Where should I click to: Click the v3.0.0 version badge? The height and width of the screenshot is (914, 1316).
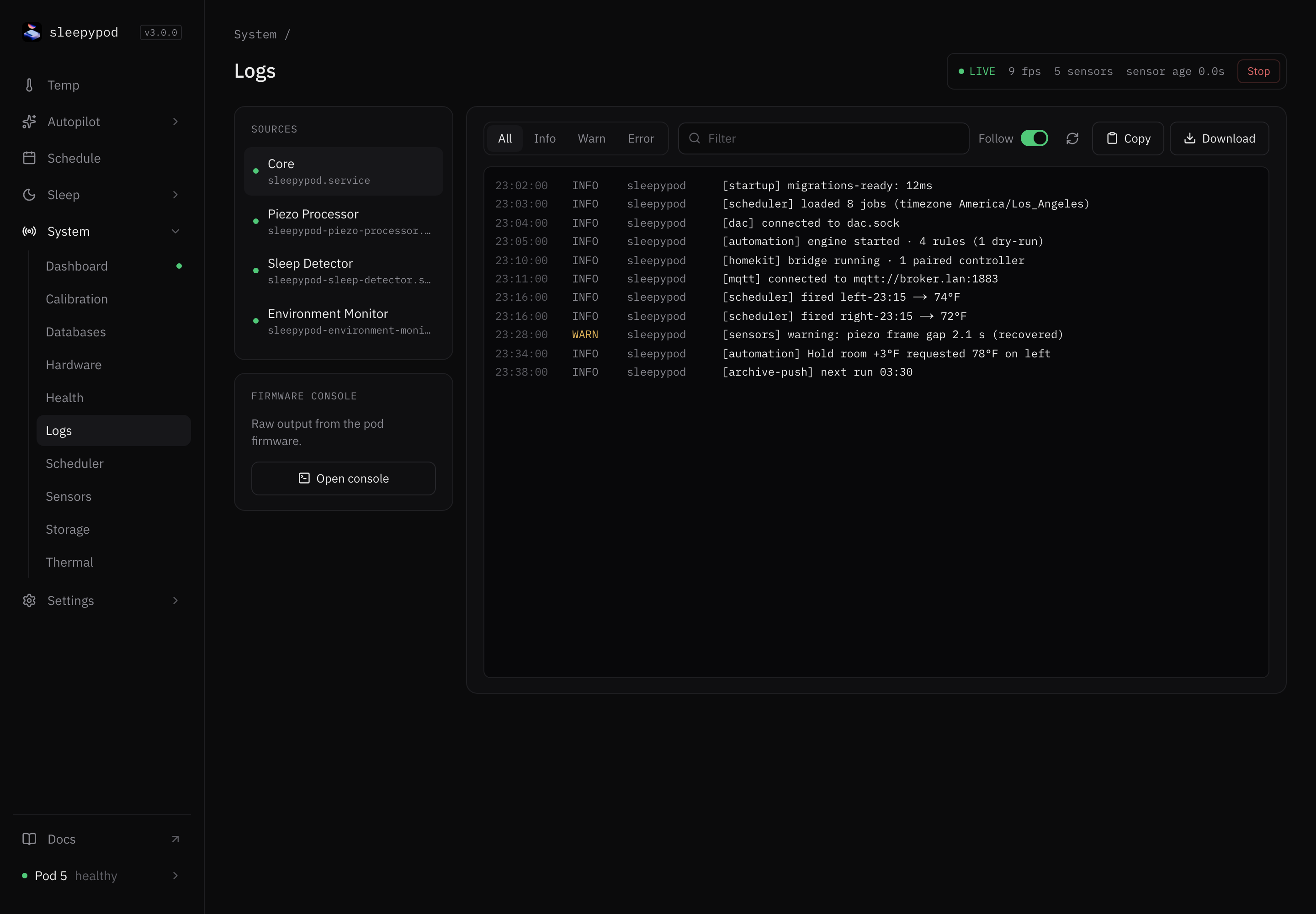pyautogui.click(x=161, y=32)
